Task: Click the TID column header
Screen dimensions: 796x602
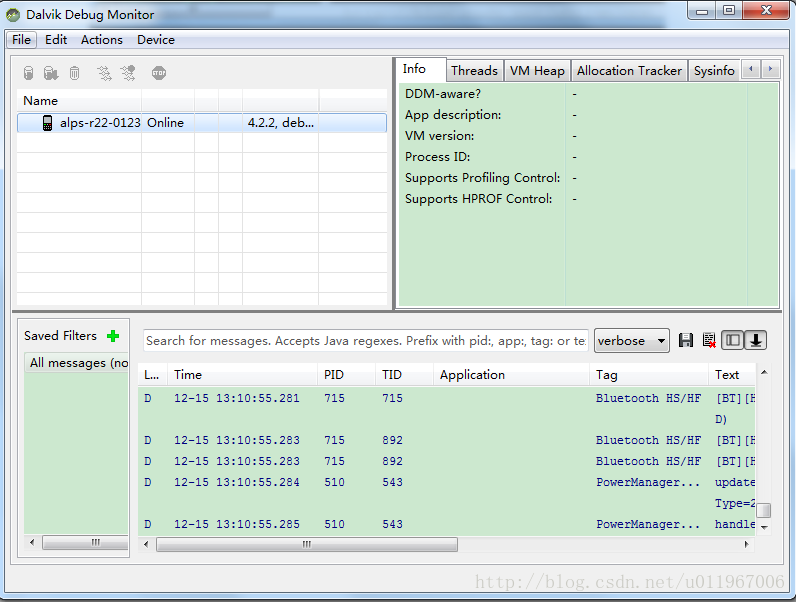Action: click(x=405, y=375)
